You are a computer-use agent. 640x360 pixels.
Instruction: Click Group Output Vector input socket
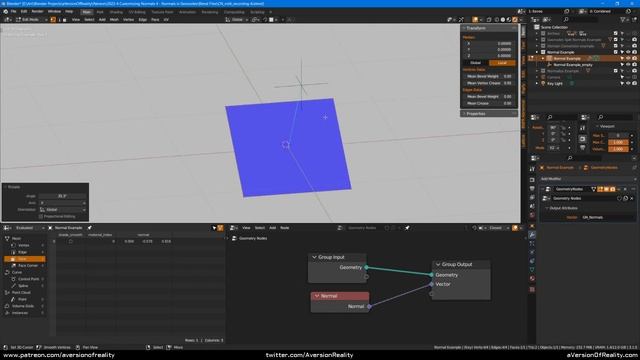[431, 284]
